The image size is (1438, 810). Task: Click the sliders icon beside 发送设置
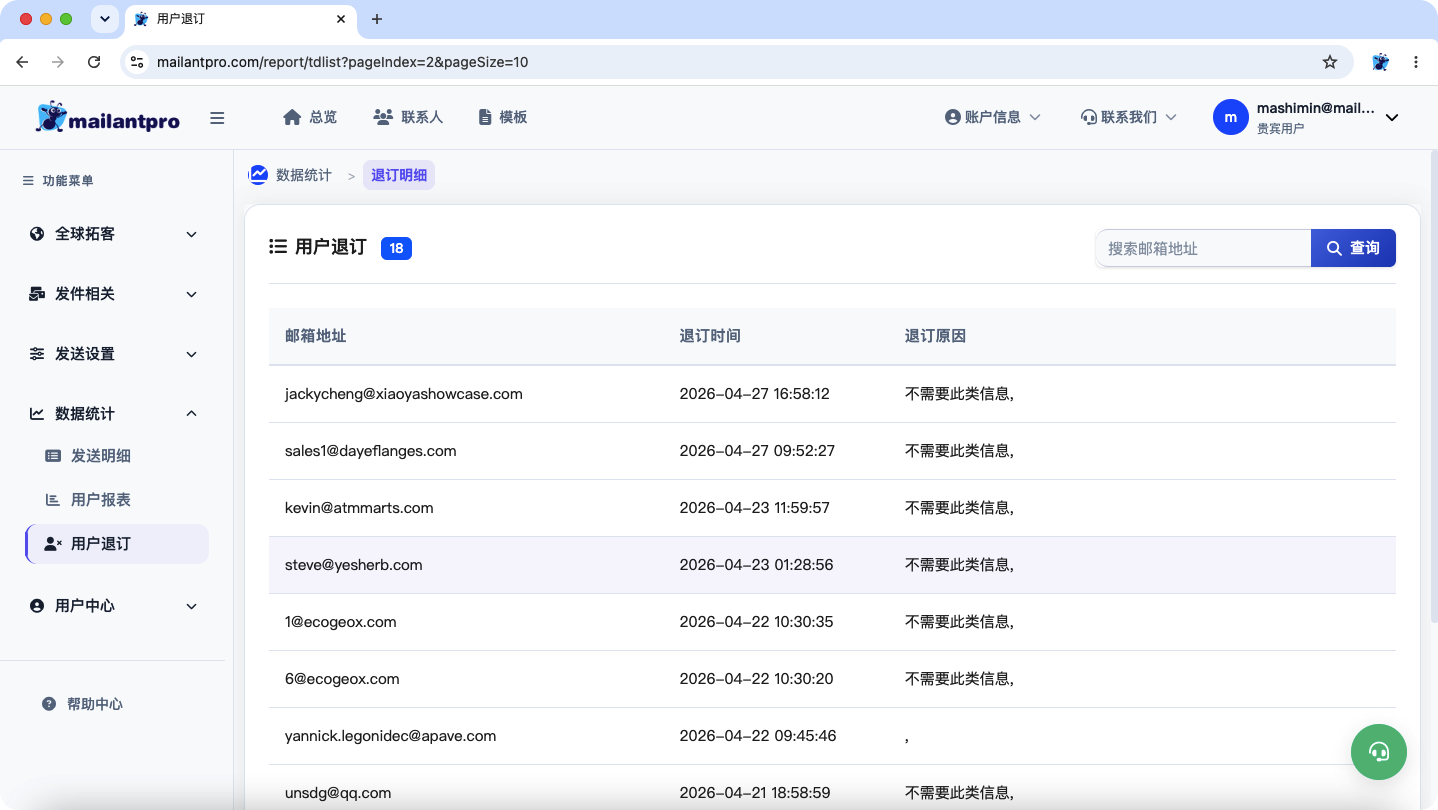(37, 354)
